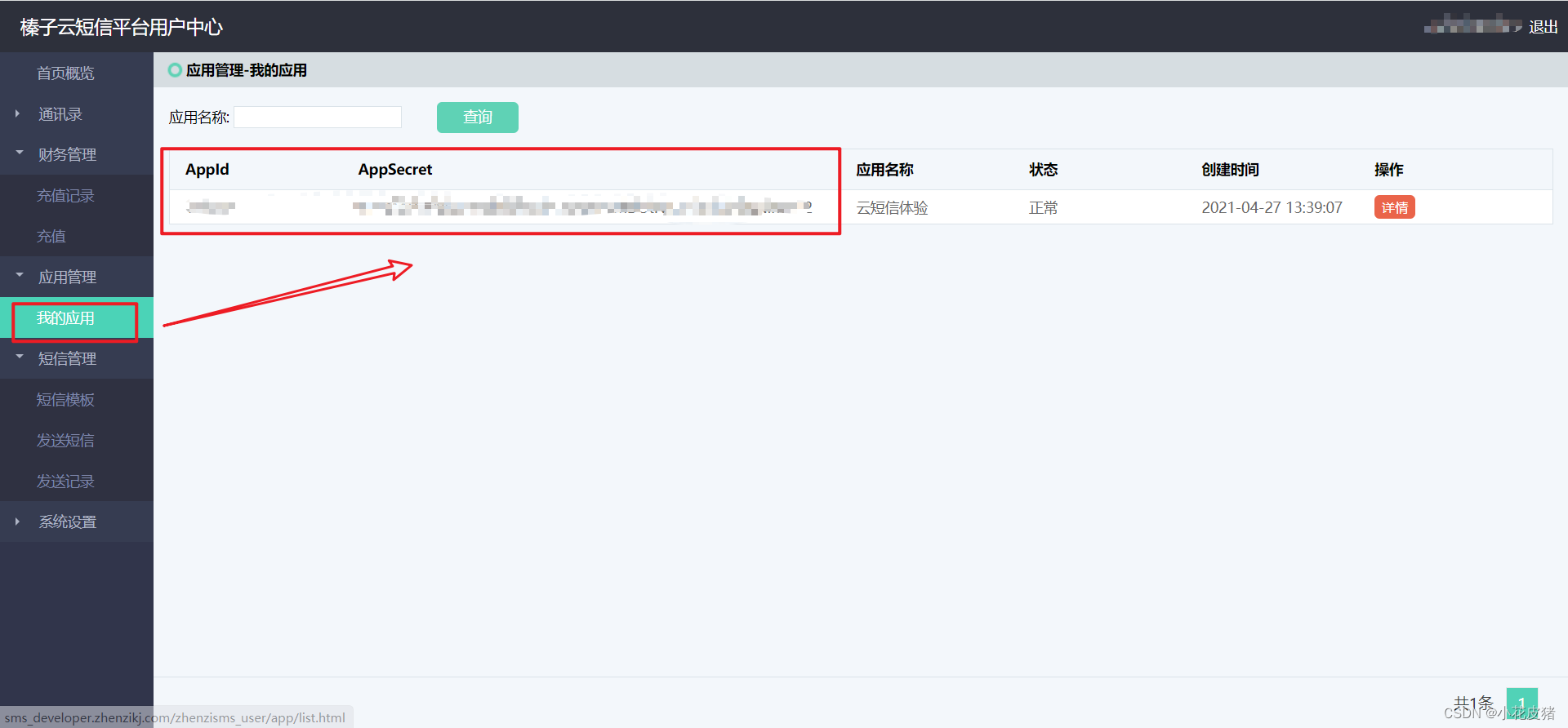
Task: Click the blurred AppId value cell
Action: point(211,207)
